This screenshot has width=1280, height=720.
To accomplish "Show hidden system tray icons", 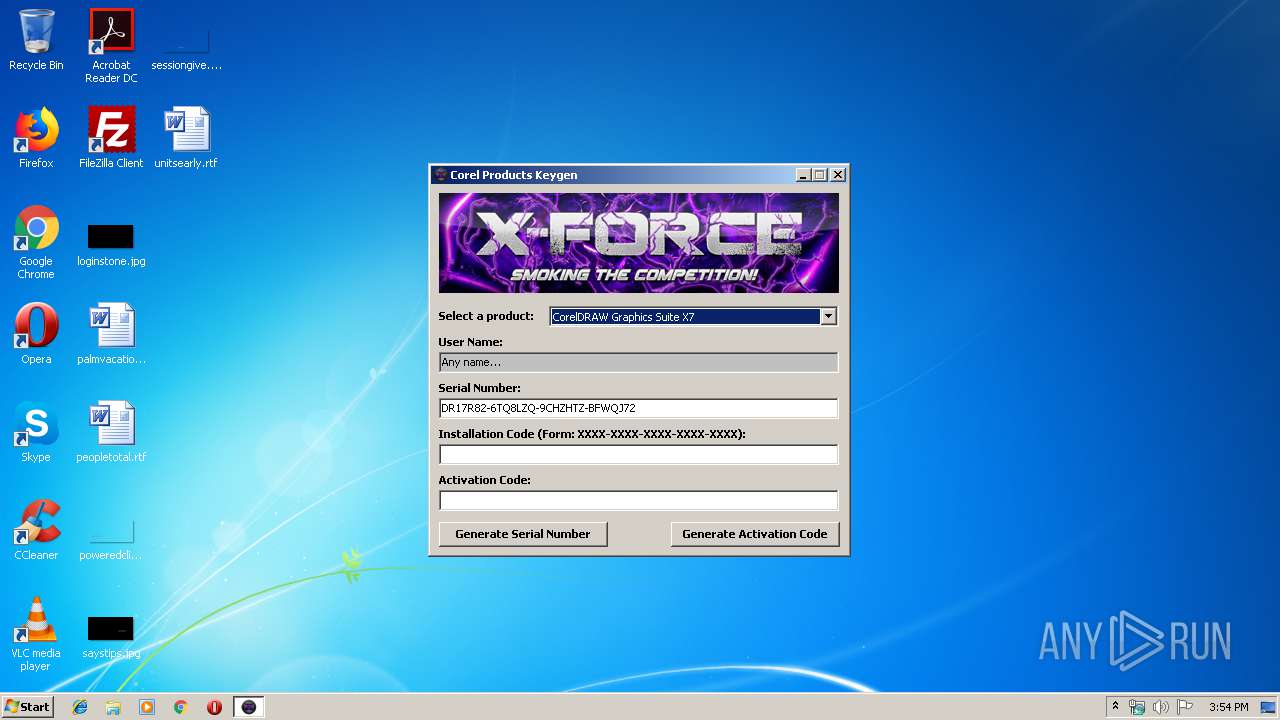I will click(x=1115, y=707).
